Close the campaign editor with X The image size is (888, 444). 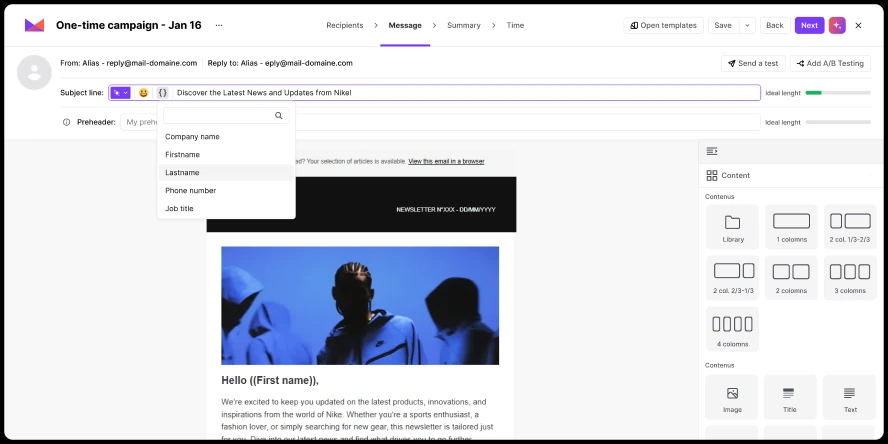859,25
